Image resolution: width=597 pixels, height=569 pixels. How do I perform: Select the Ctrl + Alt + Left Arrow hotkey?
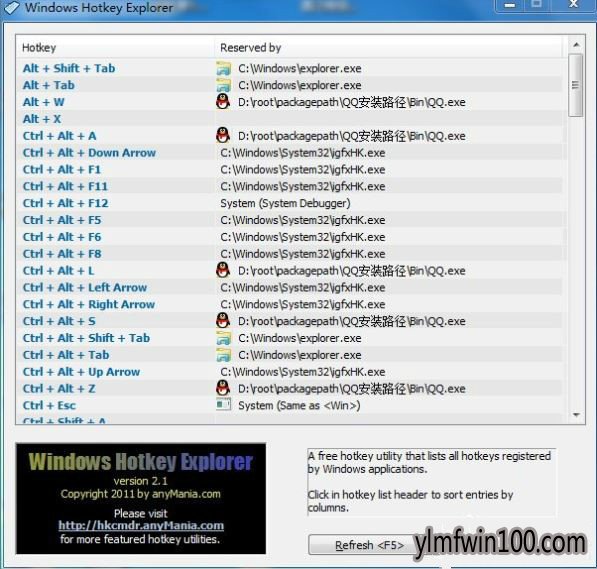pyautogui.click(x=85, y=288)
